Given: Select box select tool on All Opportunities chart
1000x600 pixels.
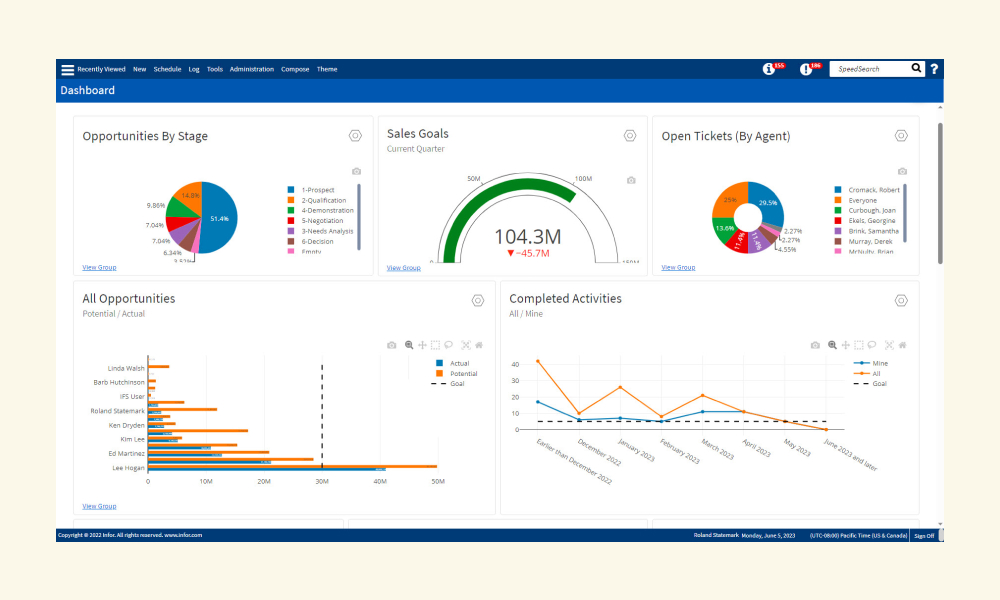Looking at the screenshot, I should 436,345.
